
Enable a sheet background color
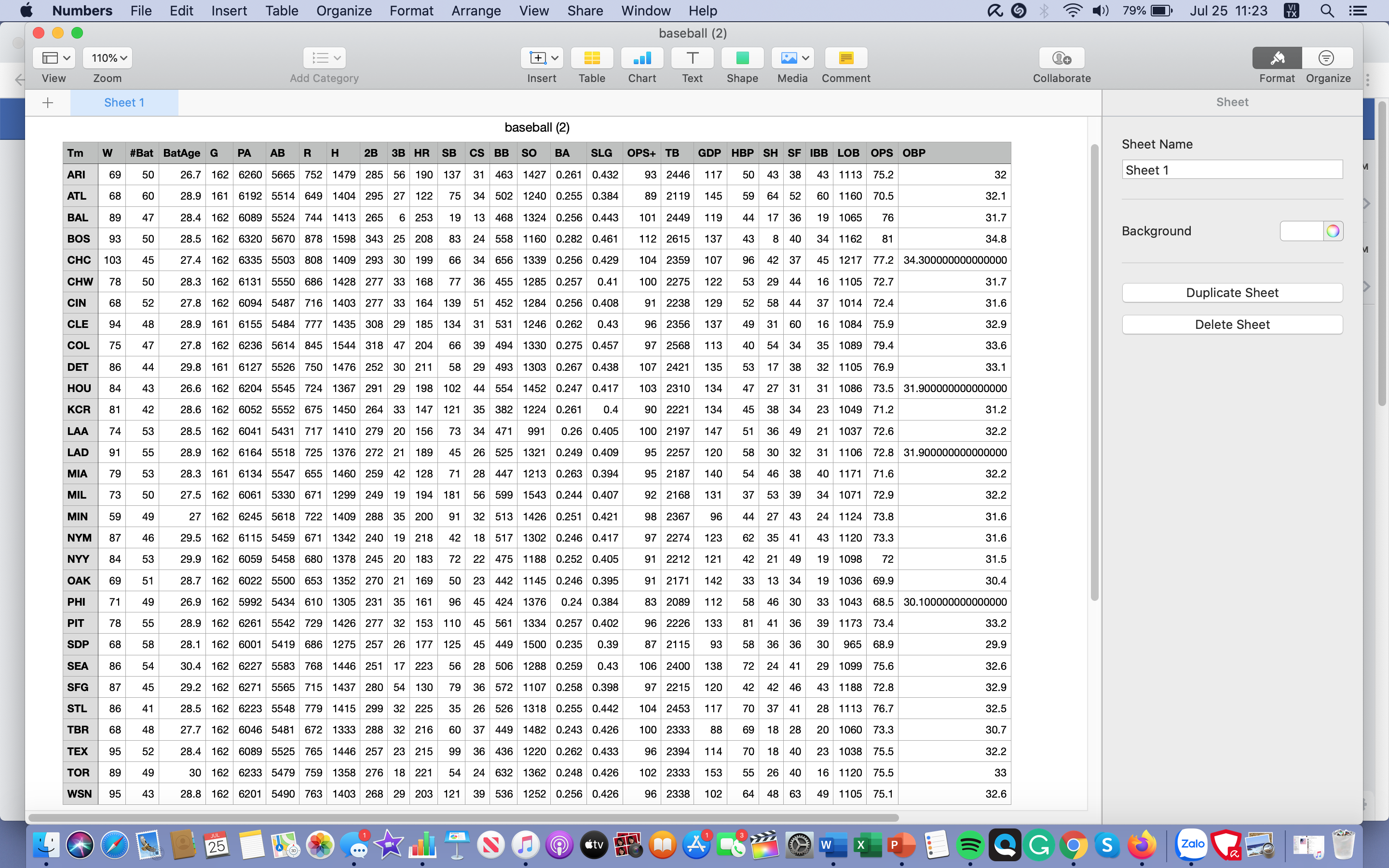pos(1302,231)
